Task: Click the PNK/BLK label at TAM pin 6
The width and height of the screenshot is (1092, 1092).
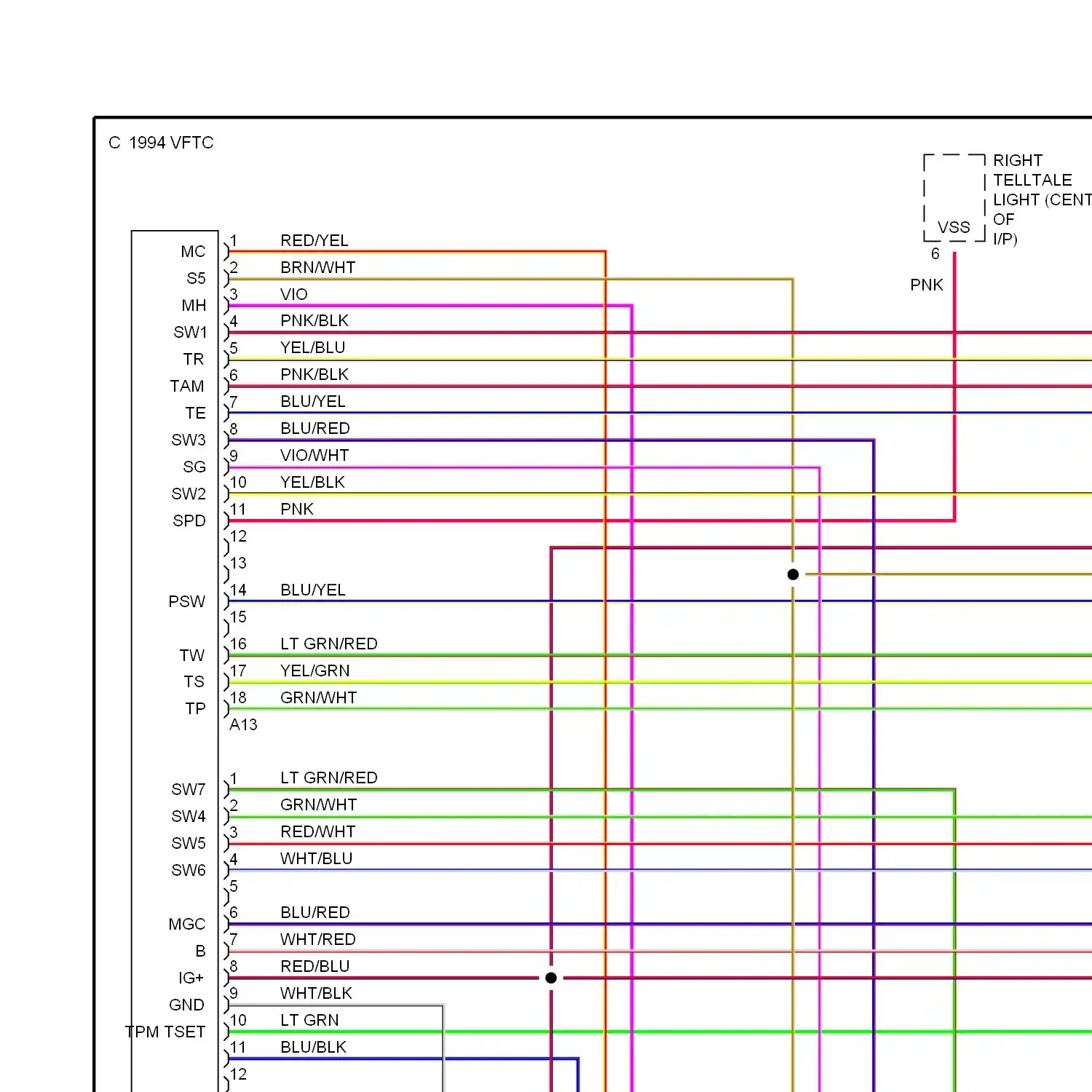Action: pyautogui.click(x=314, y=374)
